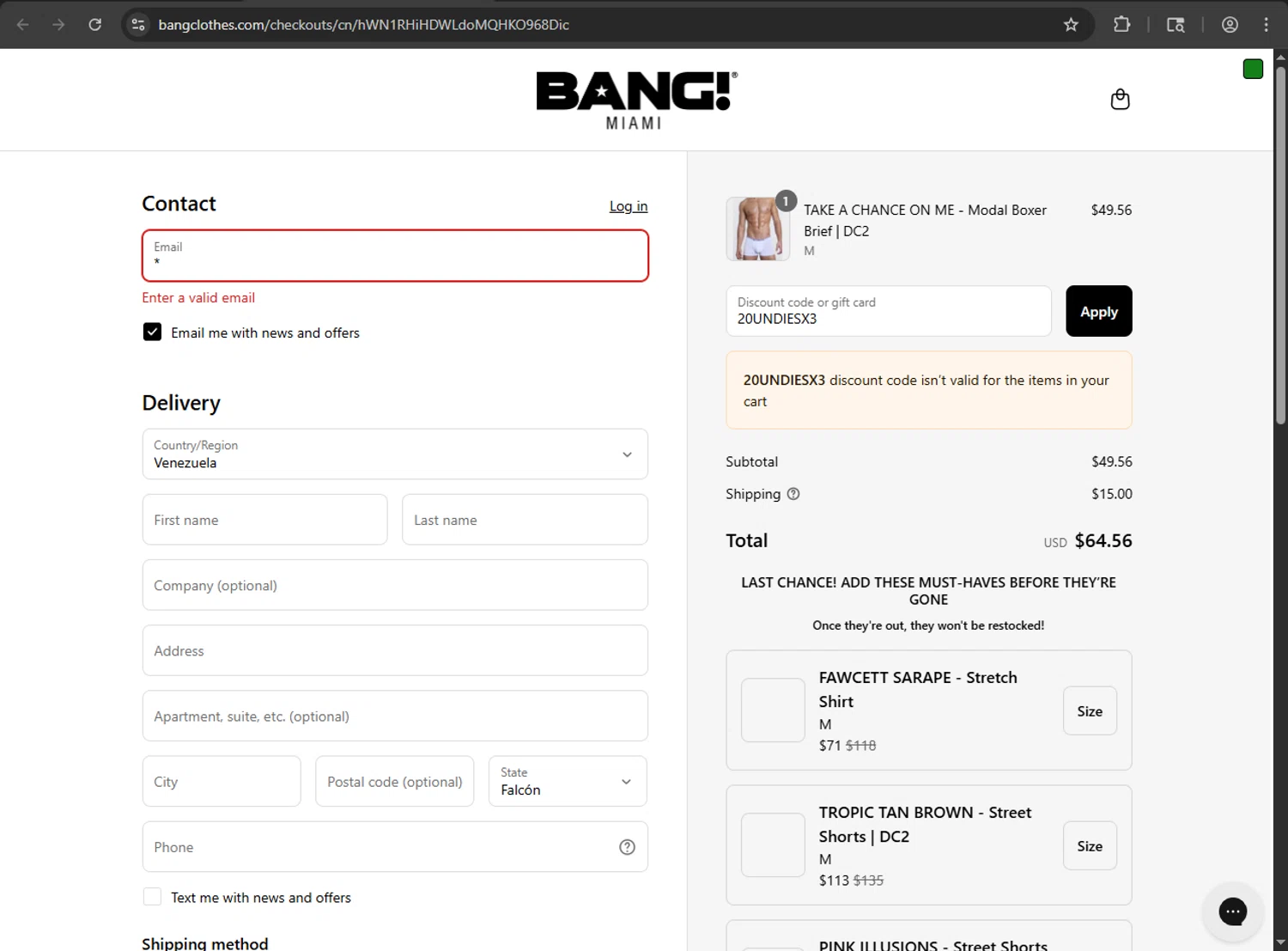The height and width of the screenshot is (951, 1288).
Task: Focus the Email input field
Action: pyautogui.click(x=395, y=255)
